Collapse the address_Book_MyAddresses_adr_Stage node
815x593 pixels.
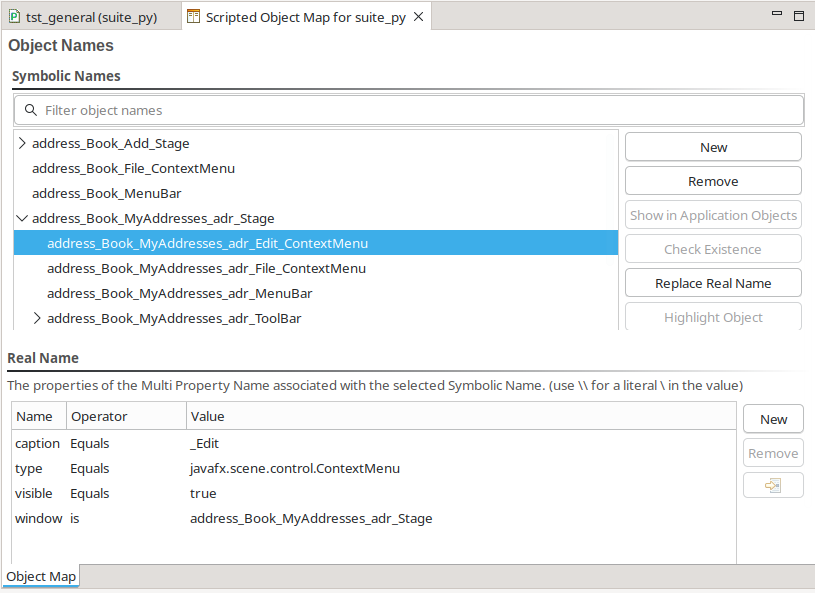click(22, 218)
